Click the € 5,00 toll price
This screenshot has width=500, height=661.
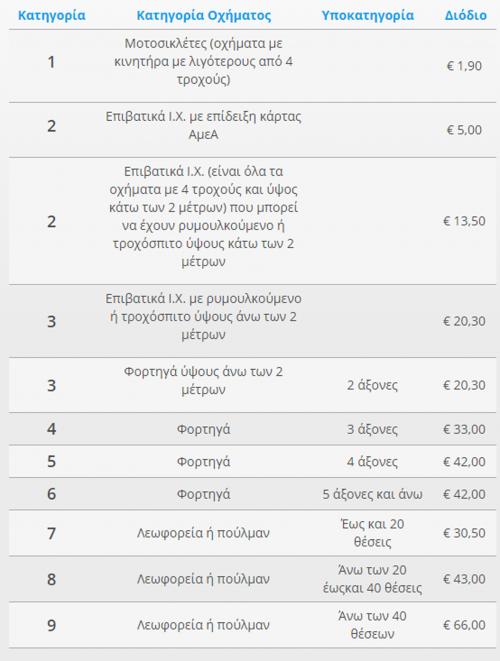click(x=464, y=130)
